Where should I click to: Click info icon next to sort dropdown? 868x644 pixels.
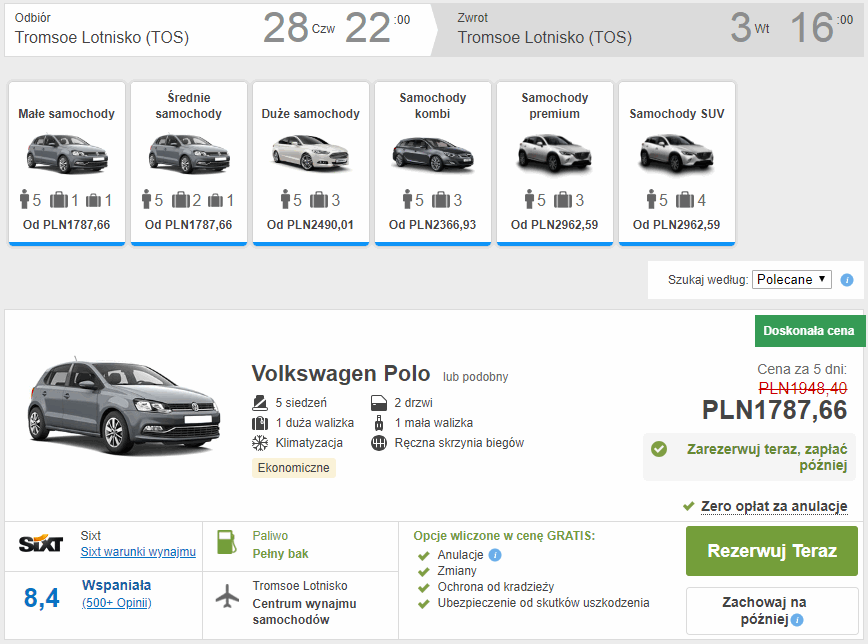click(x=847, y=280)
